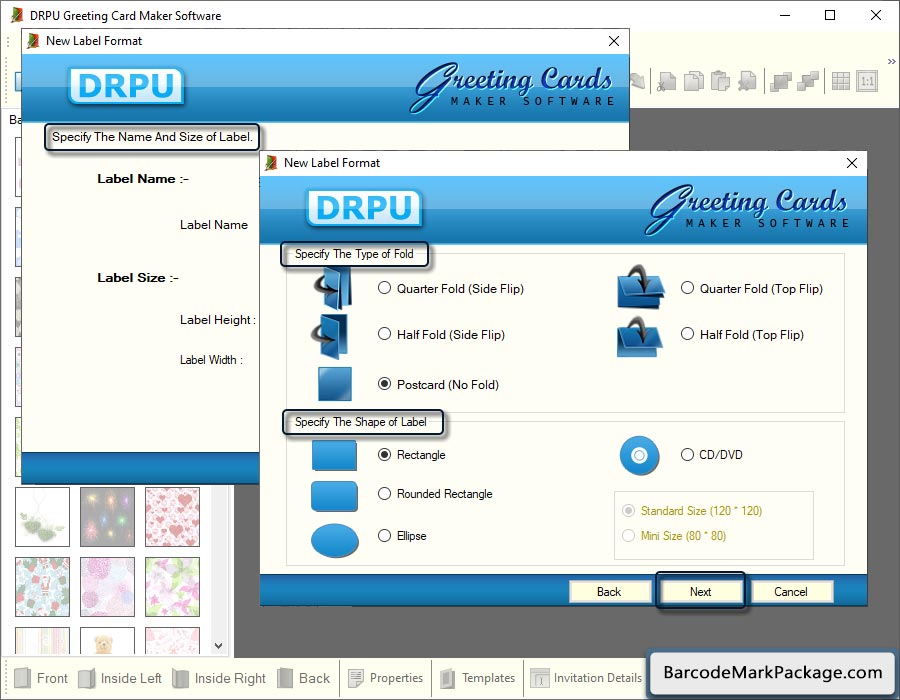Click the Ellipse shape icon
Screen dimensions: 900x700
[x=335, y=540]
